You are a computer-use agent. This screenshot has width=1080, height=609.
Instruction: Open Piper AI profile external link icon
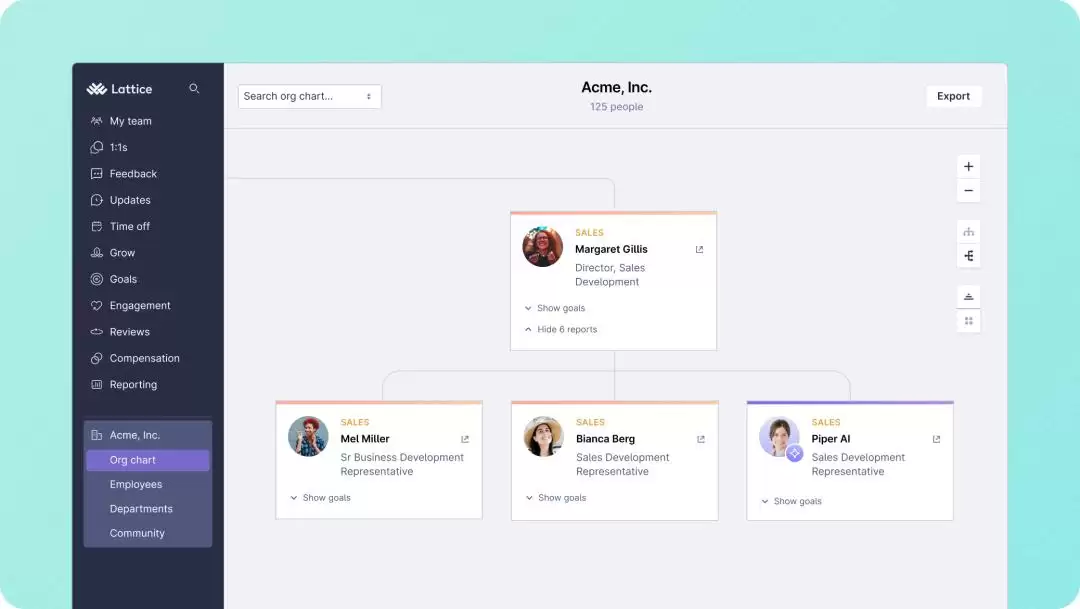(936, 439)
